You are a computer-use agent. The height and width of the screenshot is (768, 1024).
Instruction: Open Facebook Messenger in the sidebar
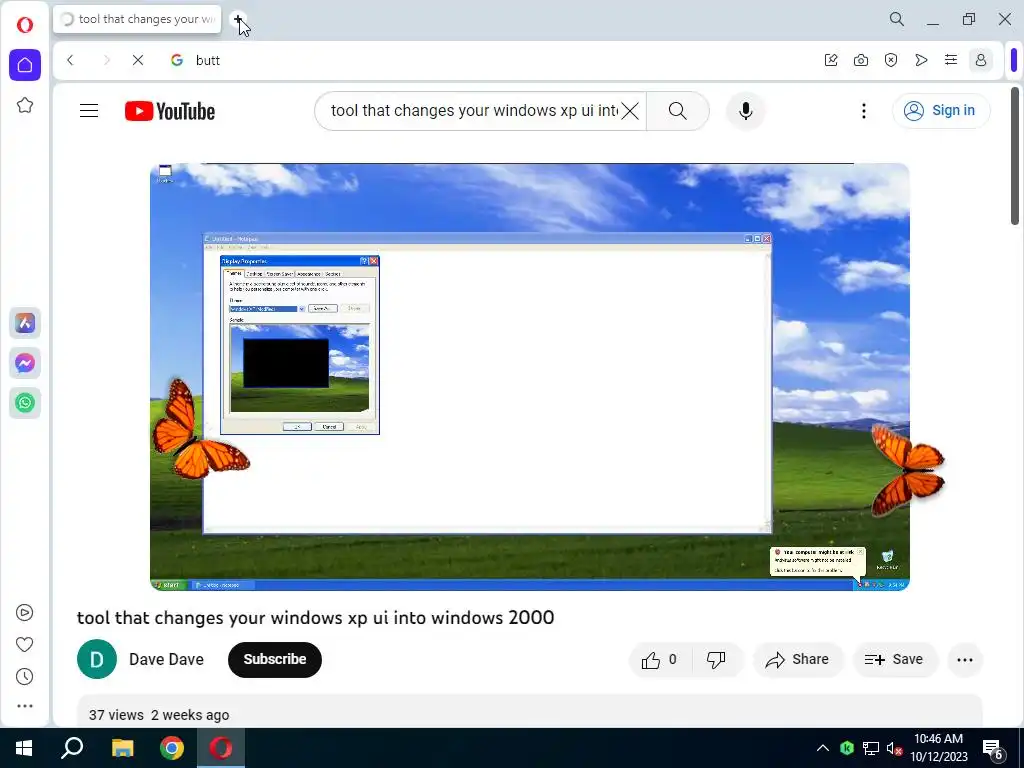point(25,363)
